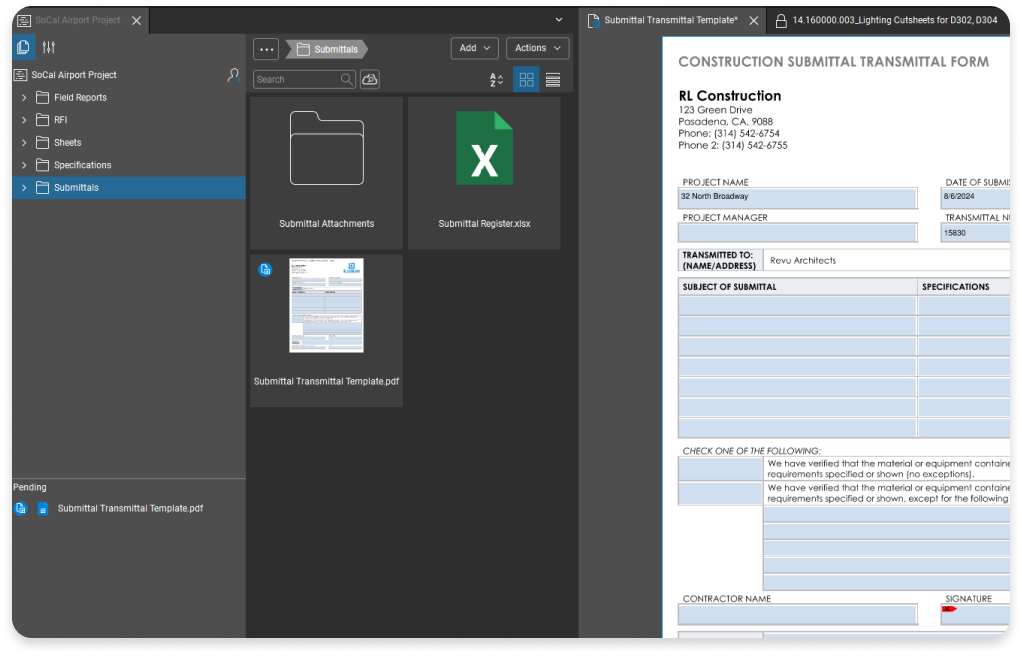Click the first Specifications column cell
The height and width of the screenshot is (656, 1022).
pos(964,306)
